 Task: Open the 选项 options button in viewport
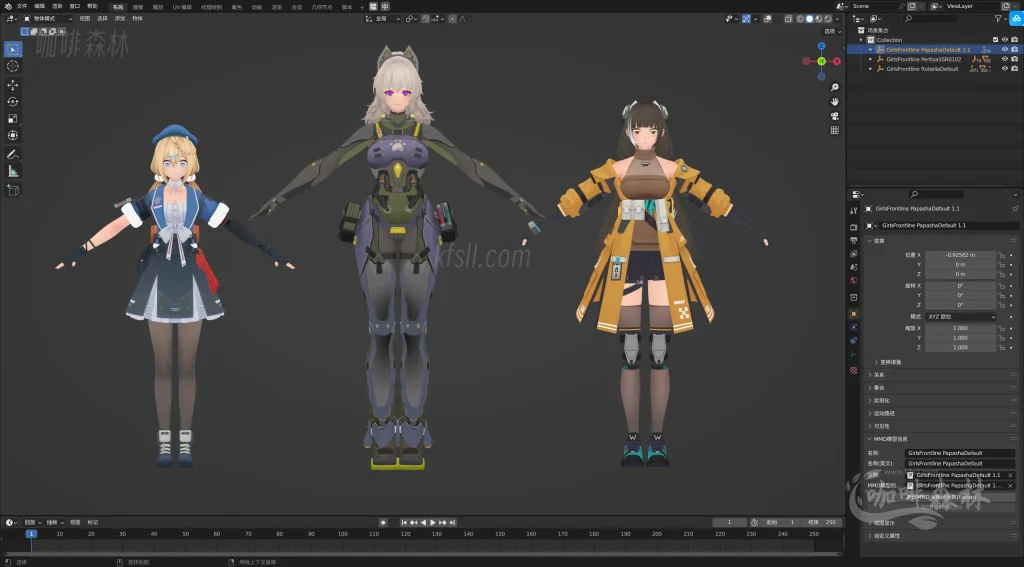831,31
